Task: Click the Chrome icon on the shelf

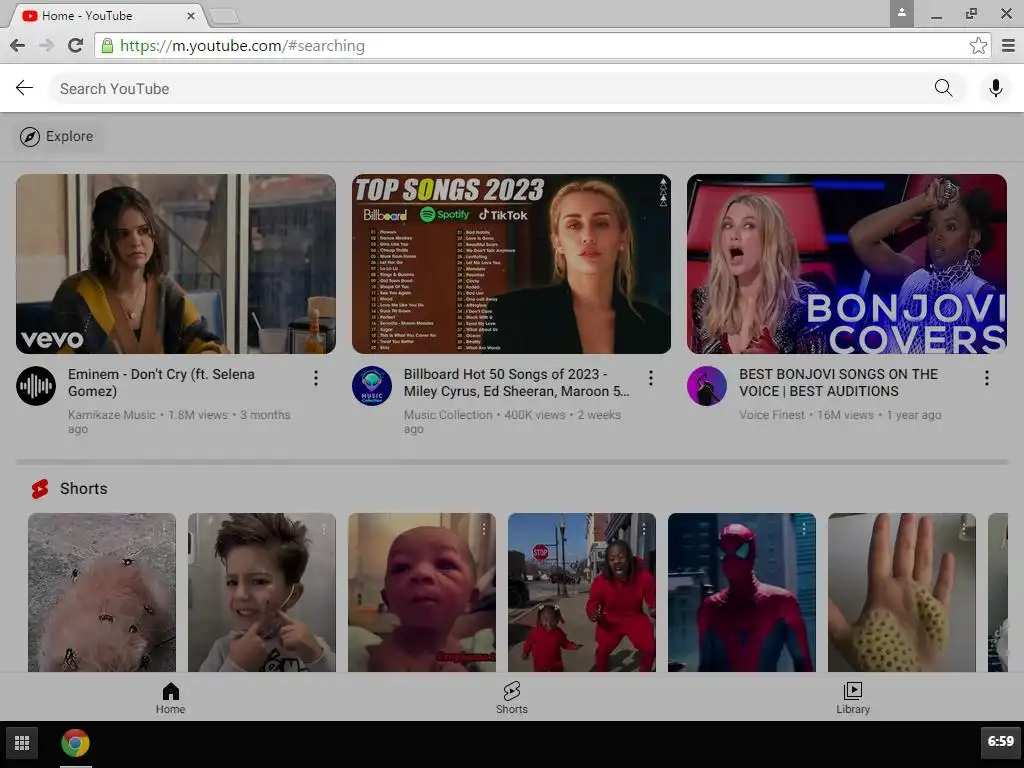Action: pos(75,743)
